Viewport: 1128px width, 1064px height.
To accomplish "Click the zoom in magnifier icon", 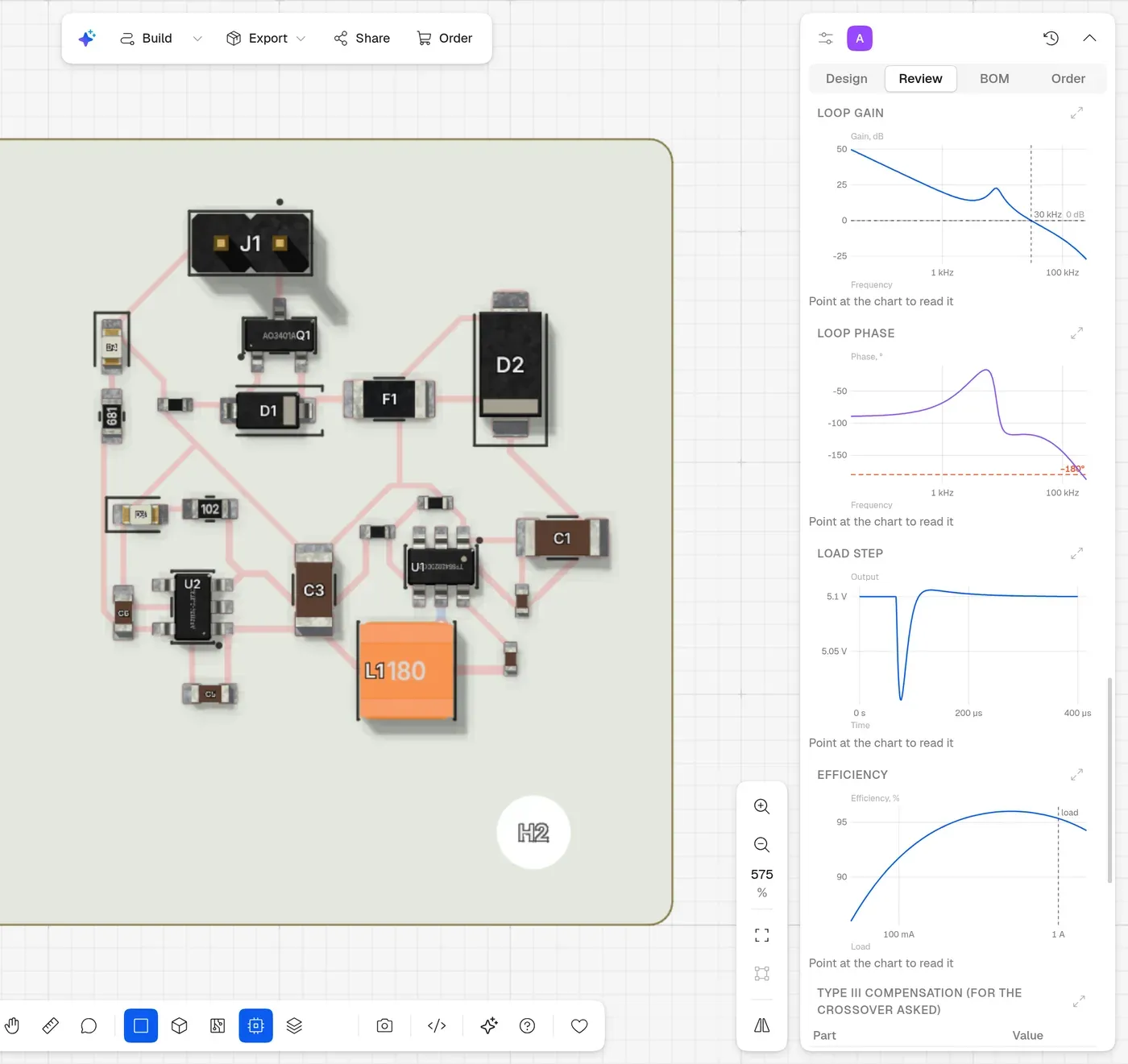I will (761, 806).
